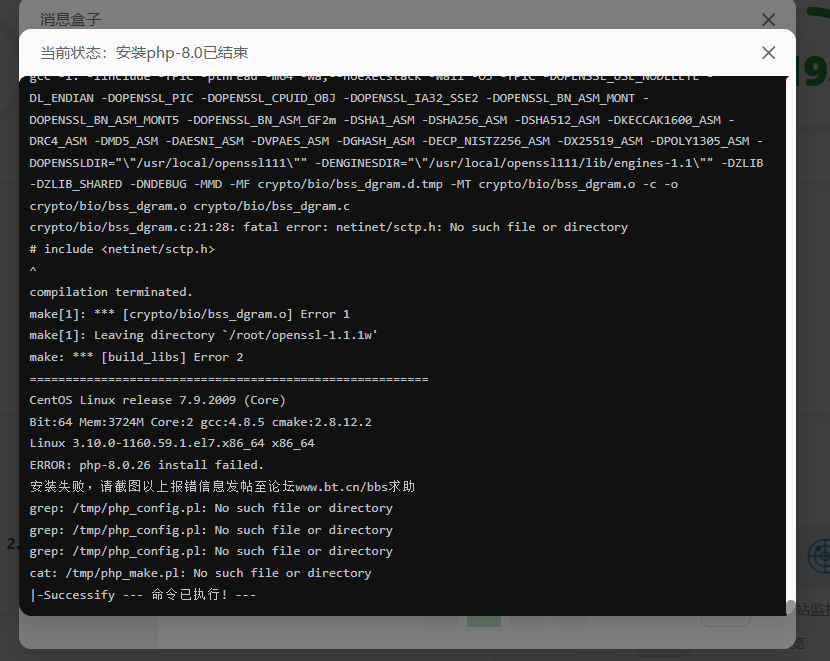Click the DOPENSSLDIR openssl111 flags line
This screenshot has height=661, width=830.
point(396,163)
